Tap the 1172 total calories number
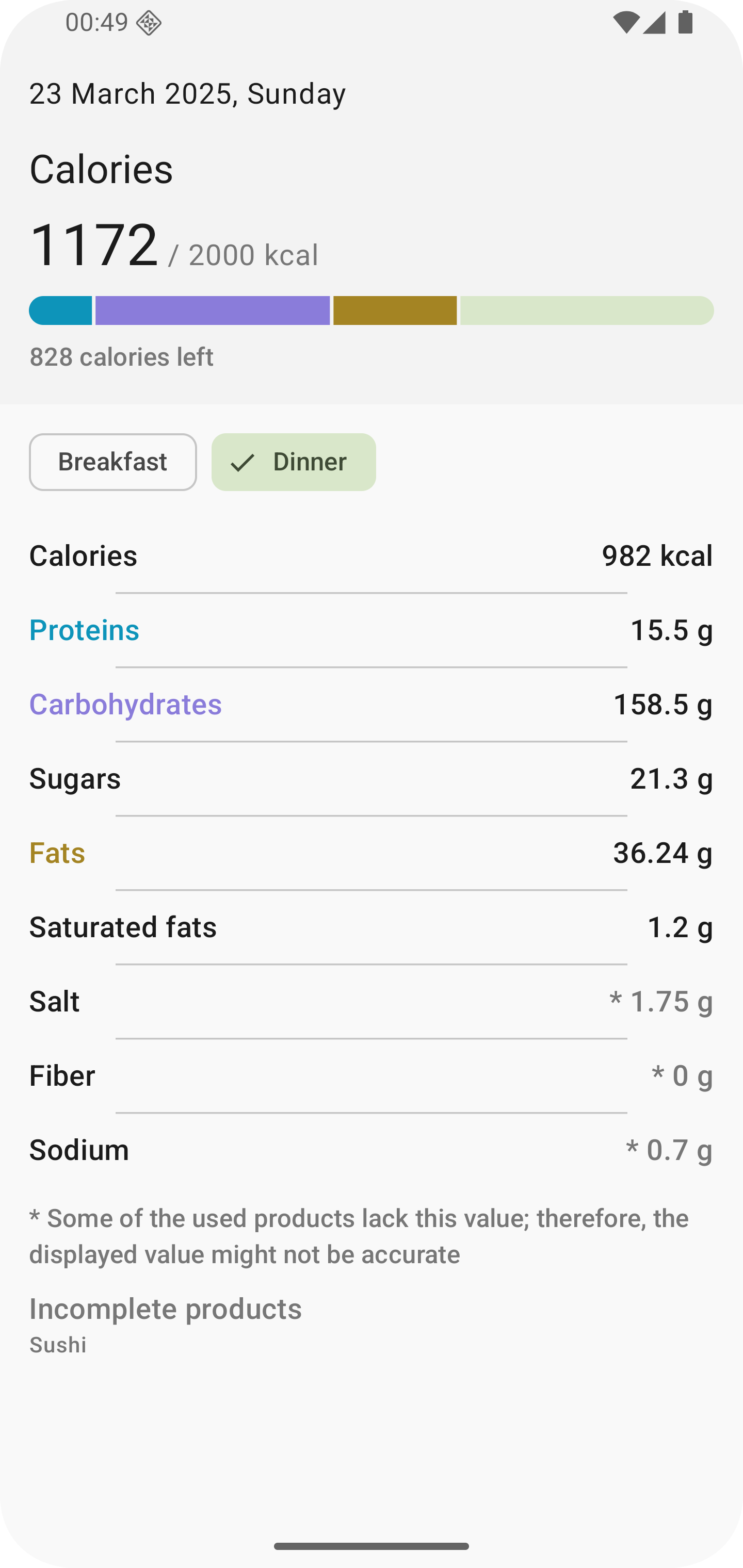Screen dimensions: 743x1568 pyautogui.click(x=94, y=244)
